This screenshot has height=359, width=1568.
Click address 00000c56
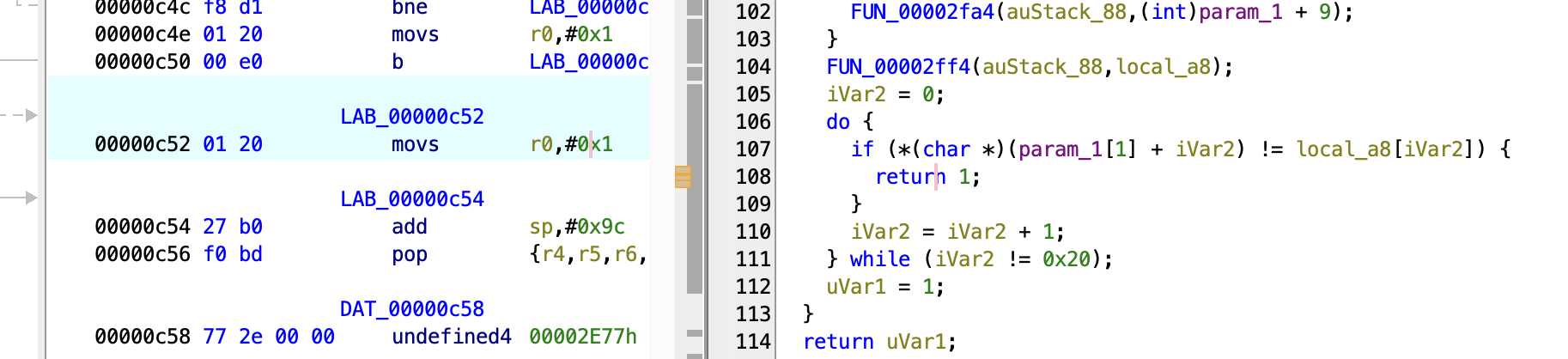pos(143,254)
